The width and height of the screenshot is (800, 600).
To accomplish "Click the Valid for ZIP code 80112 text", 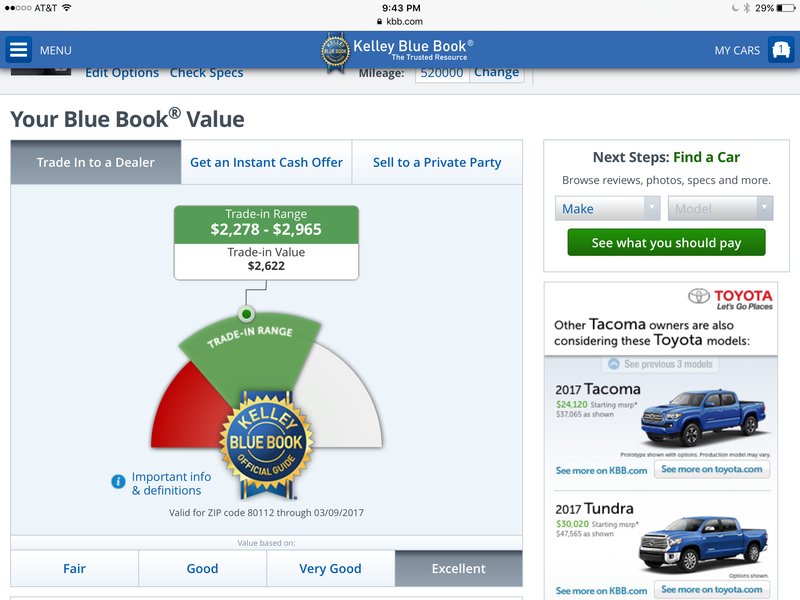I will coord(266,512).
